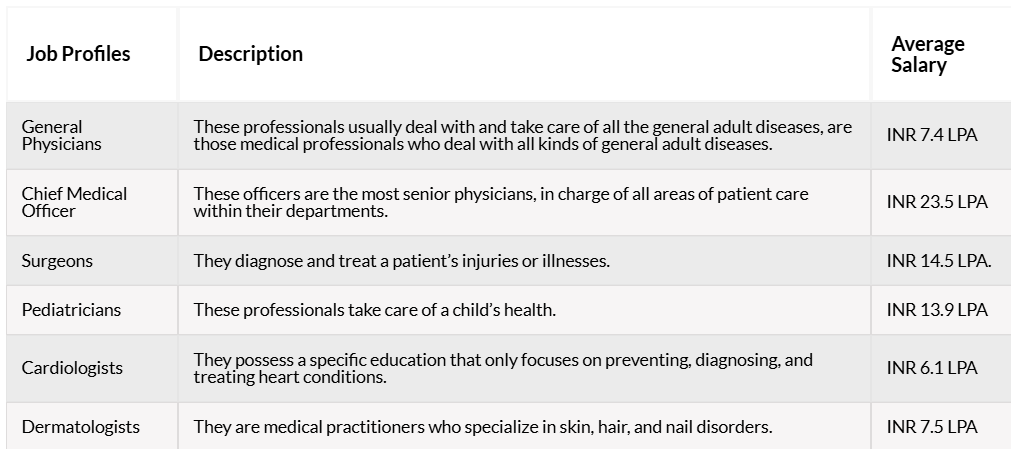Select the Chief Medical Officer cell
The image size is (1011, 449).
[74, 203]
